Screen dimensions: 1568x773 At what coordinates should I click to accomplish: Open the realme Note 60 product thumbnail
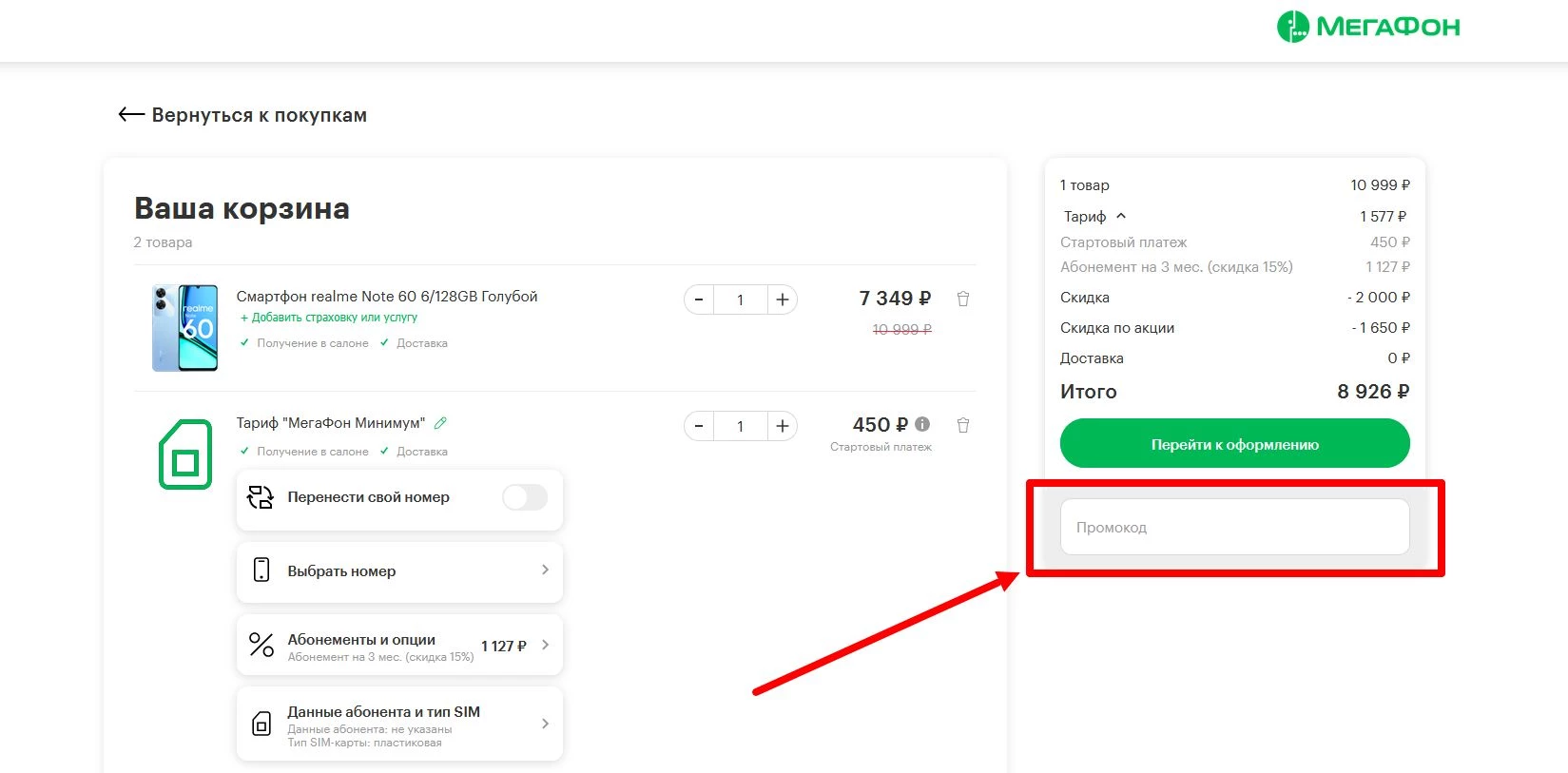click(185, 328)
